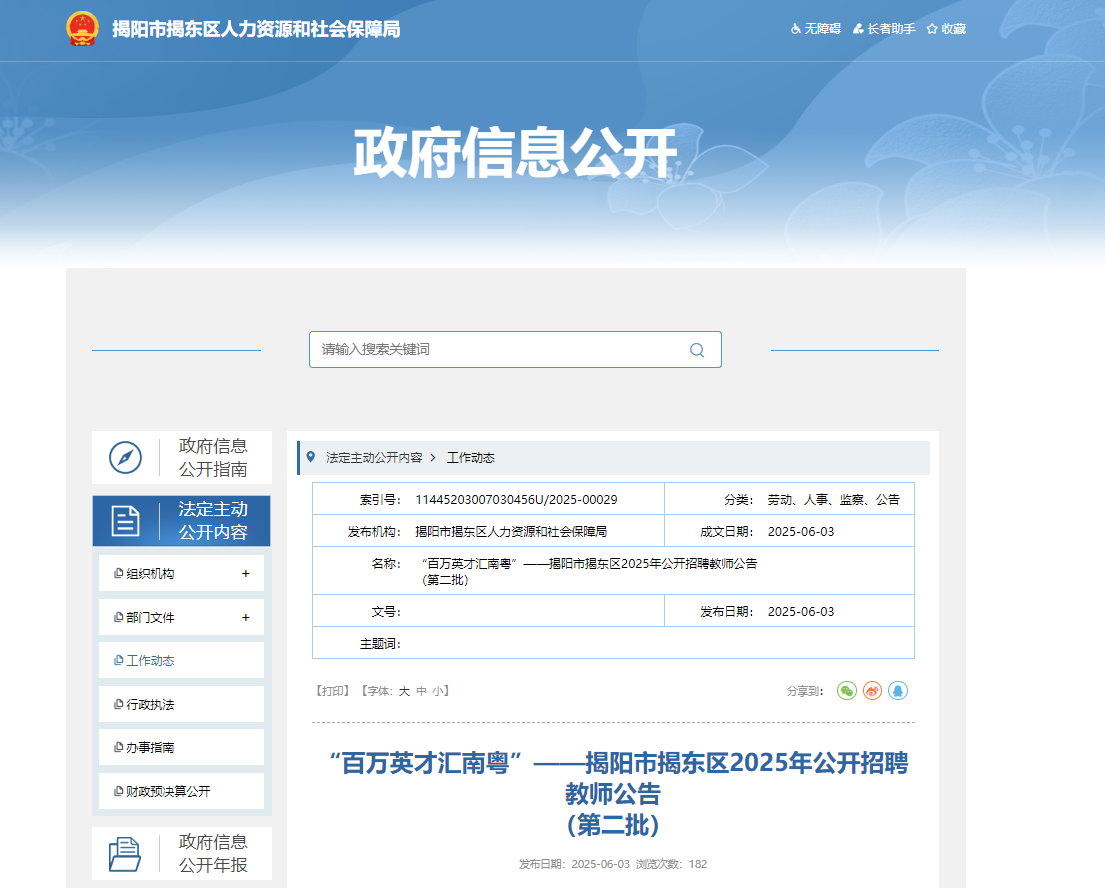
Task: Expand 组织机构 with plus sign
Action: tap(245, 574)
